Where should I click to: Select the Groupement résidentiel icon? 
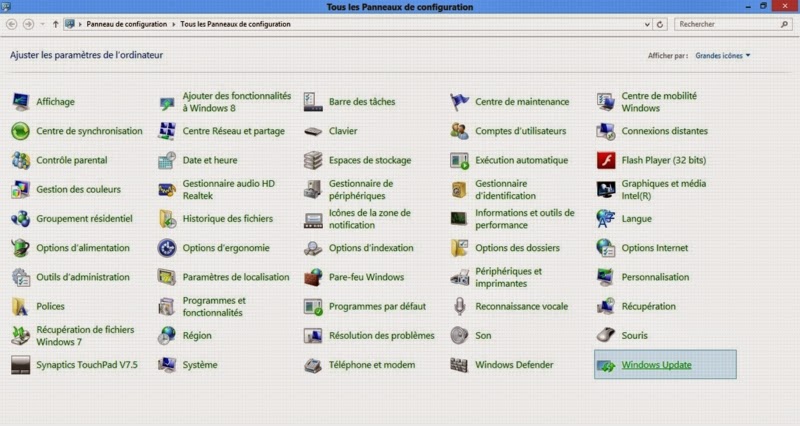21,219
